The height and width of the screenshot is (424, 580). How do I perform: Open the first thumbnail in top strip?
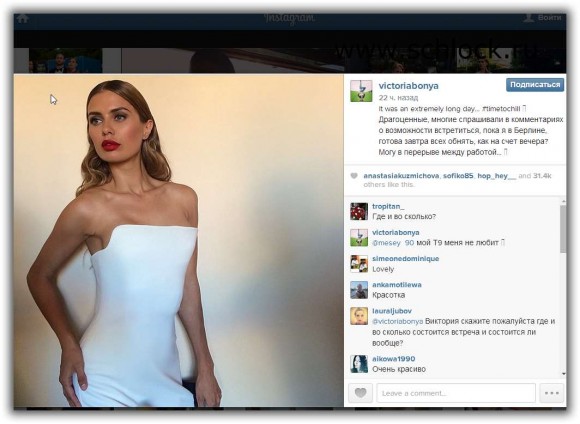[x=65, y=60]
